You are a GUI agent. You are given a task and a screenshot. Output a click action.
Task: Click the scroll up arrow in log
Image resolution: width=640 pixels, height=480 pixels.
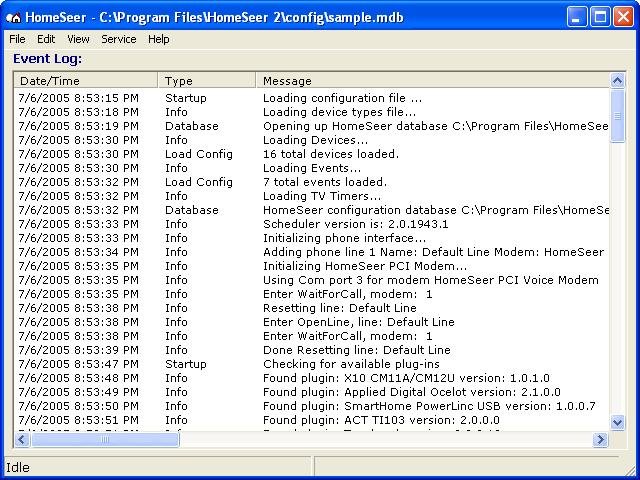[x=618, y=80]
